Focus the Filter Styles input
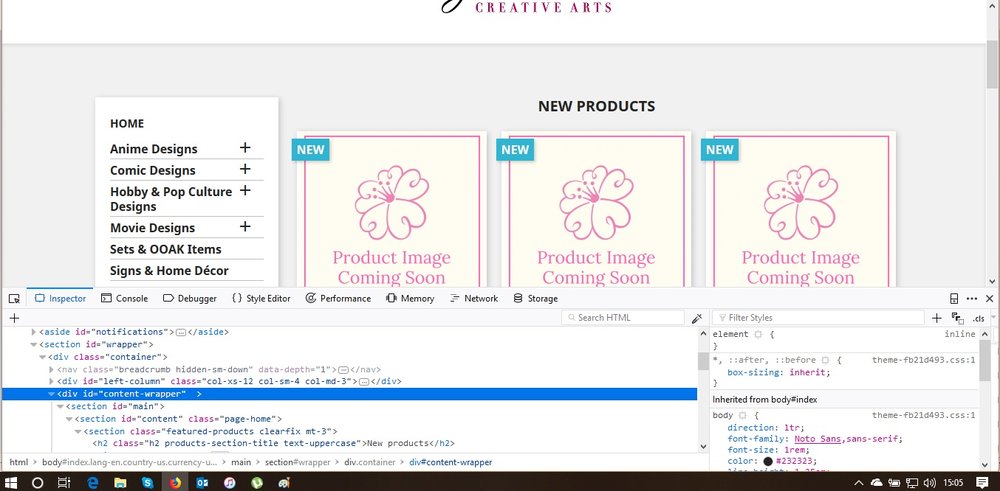1000x491 pixels. [x=818, y=318]
